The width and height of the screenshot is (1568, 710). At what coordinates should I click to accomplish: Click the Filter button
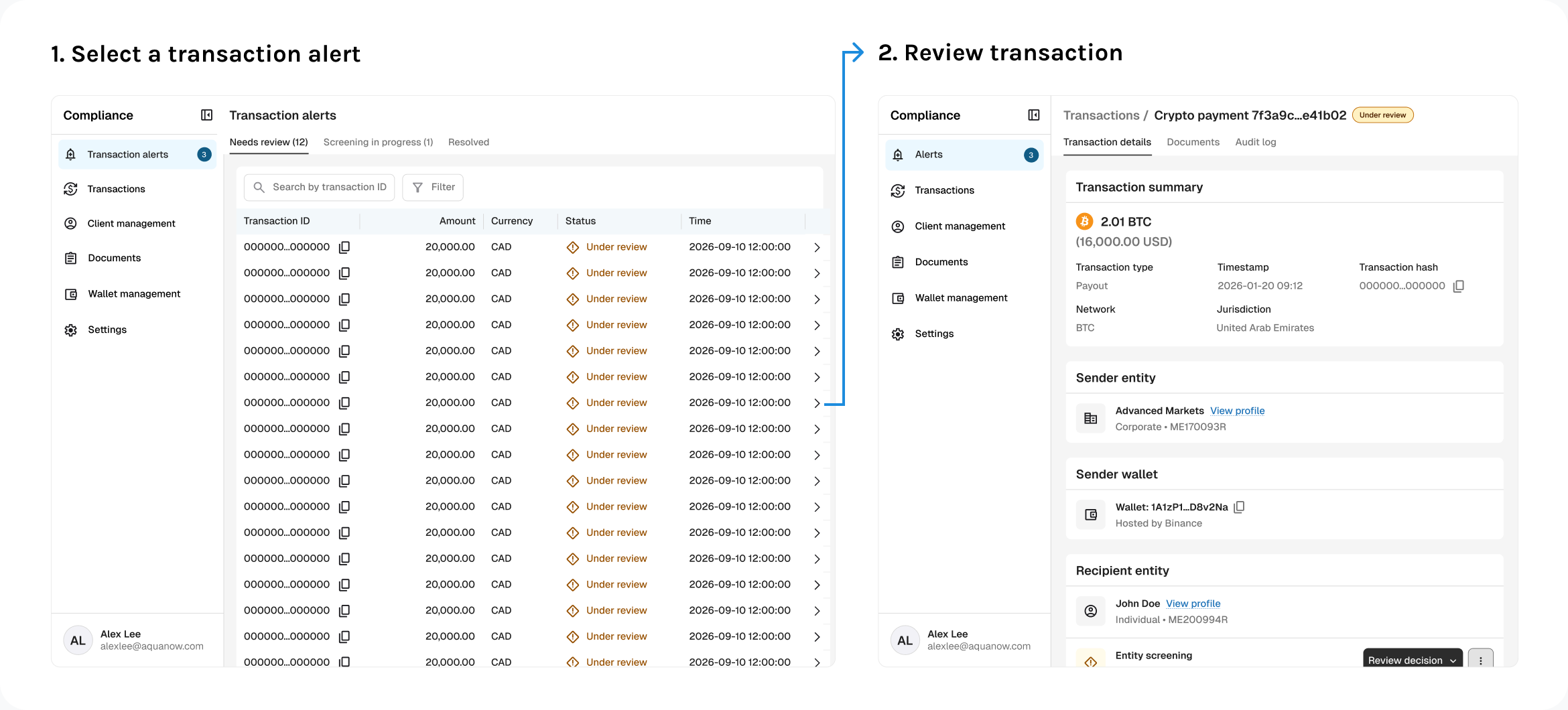tap(433, 188)
